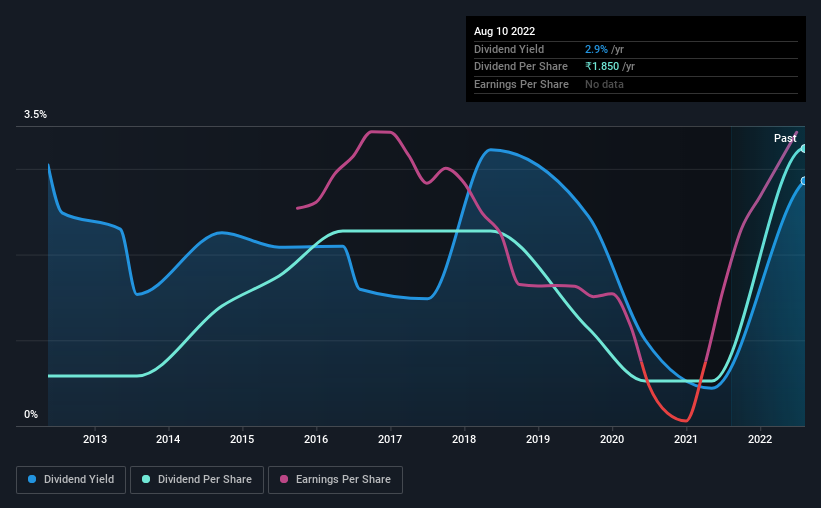Toggle the Earnings Per Share legend

point(335,480)
